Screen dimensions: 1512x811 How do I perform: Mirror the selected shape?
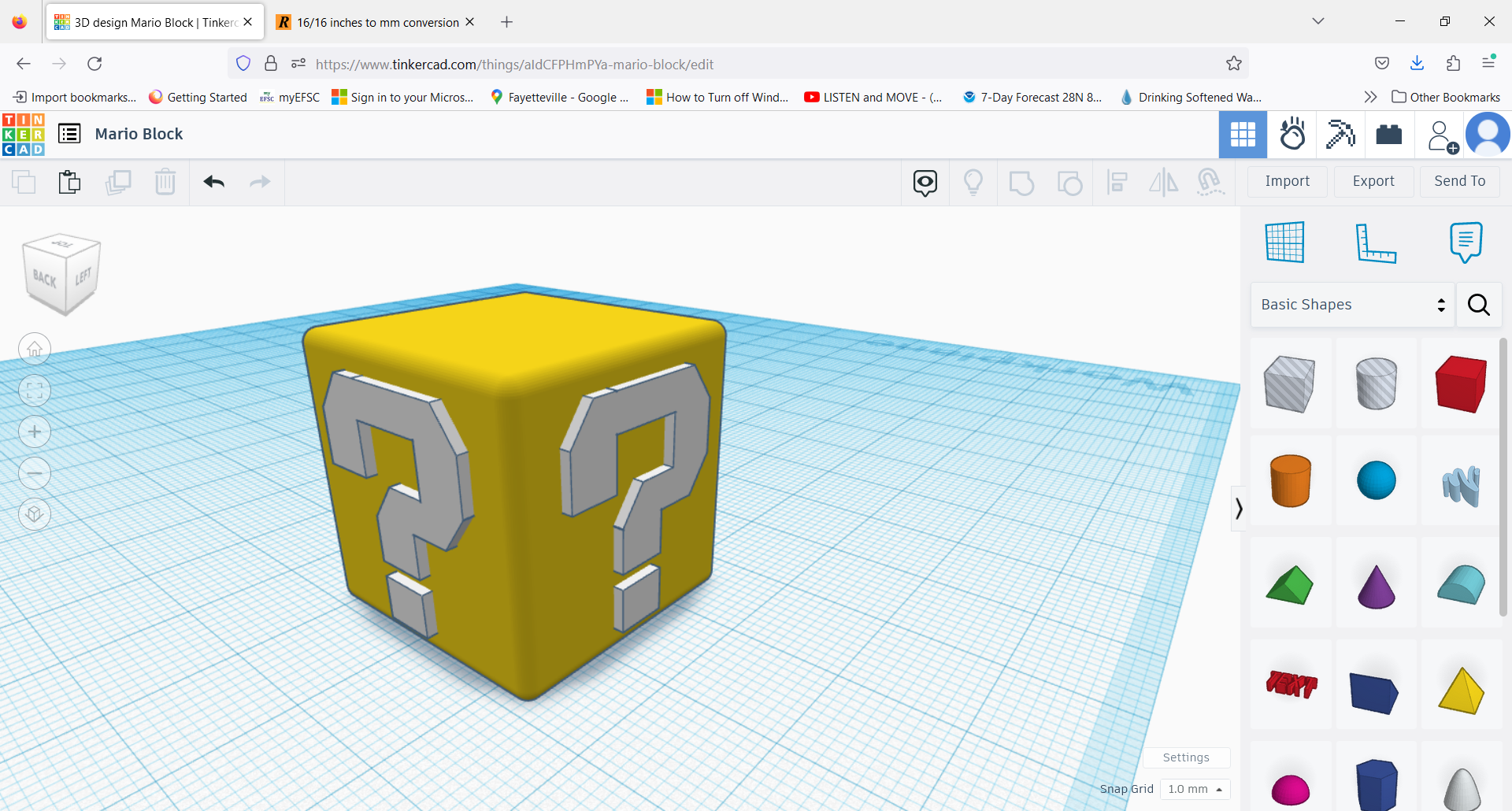pos(1163,182)
